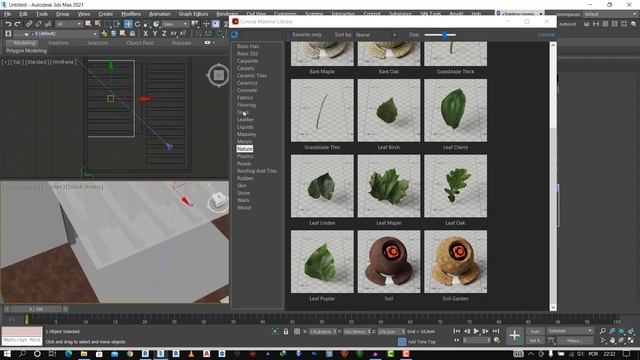This screenshot has height=360, width=640.
Task: Open the Tools menu
Action: point(42,14)
